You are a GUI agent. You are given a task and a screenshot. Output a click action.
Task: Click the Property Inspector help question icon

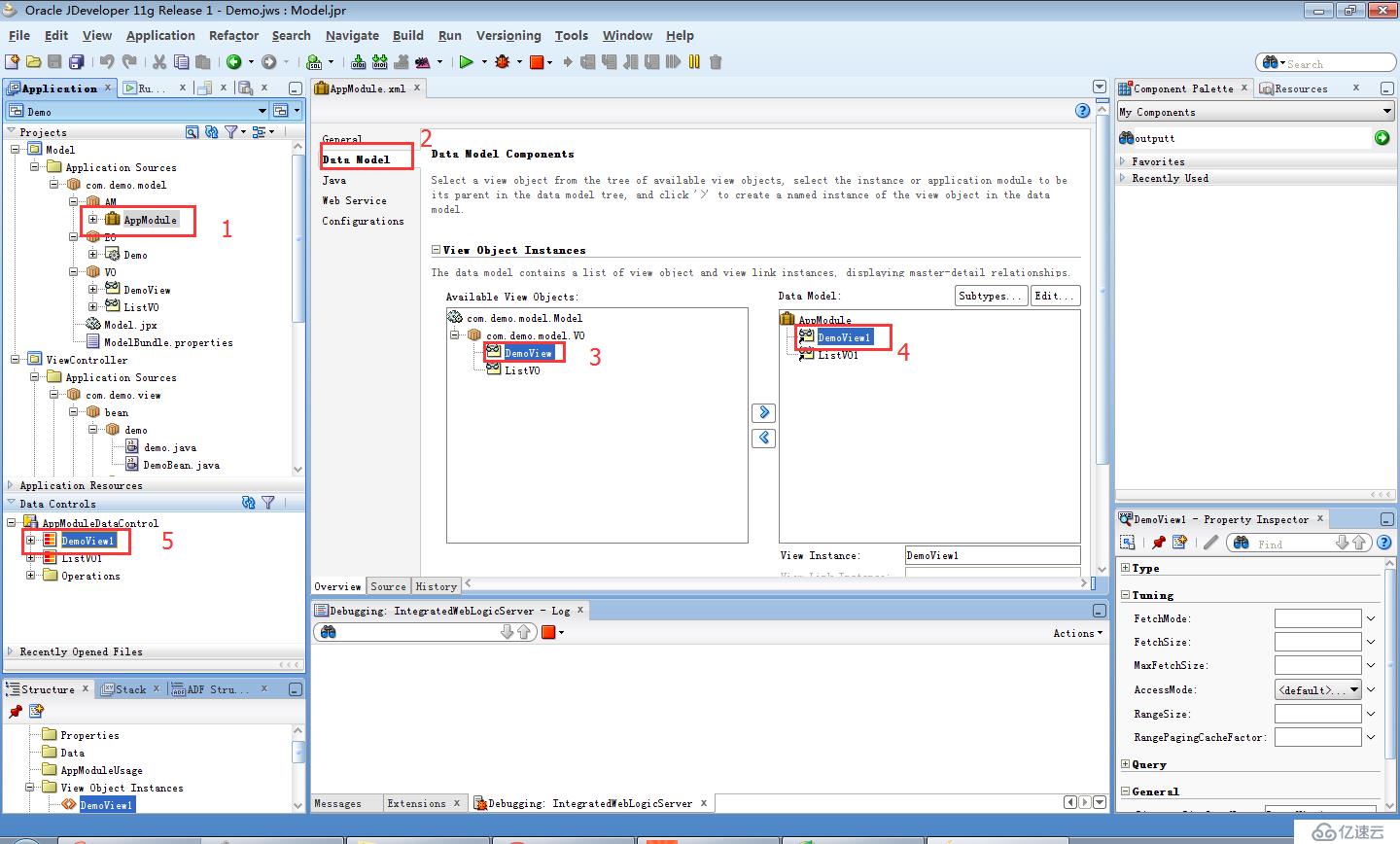(1384, 543)
